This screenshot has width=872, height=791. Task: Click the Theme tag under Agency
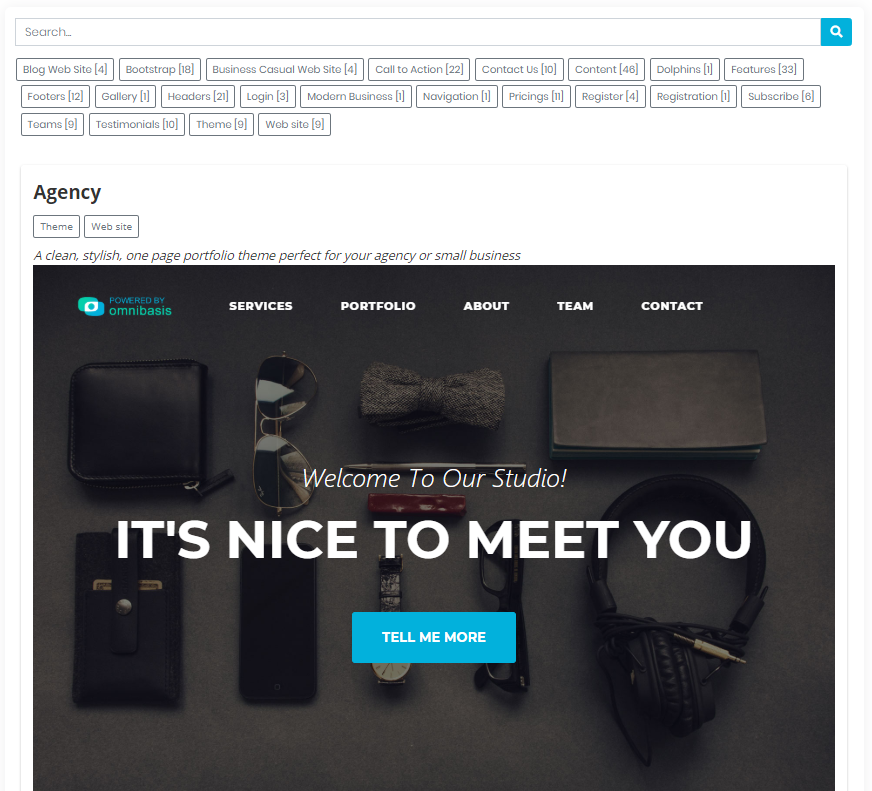click(57, 227)
